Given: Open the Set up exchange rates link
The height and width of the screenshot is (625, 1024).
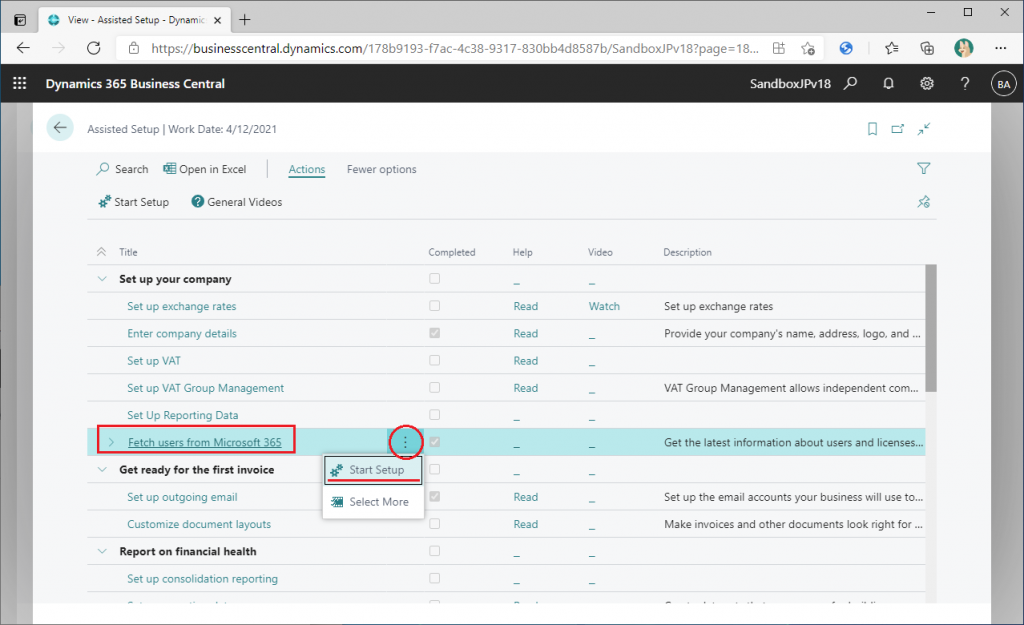Looking at the screenshot, I should pos(182,306).
